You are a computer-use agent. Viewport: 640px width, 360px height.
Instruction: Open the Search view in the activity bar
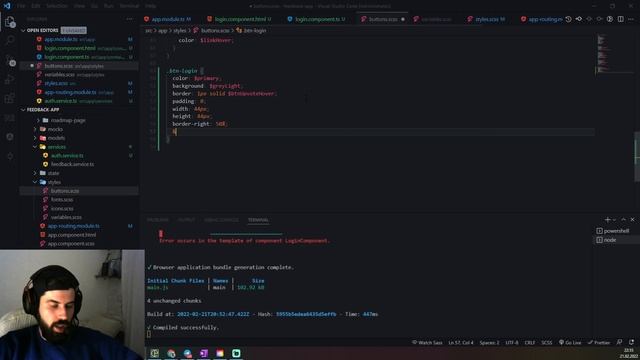point(10,40)
